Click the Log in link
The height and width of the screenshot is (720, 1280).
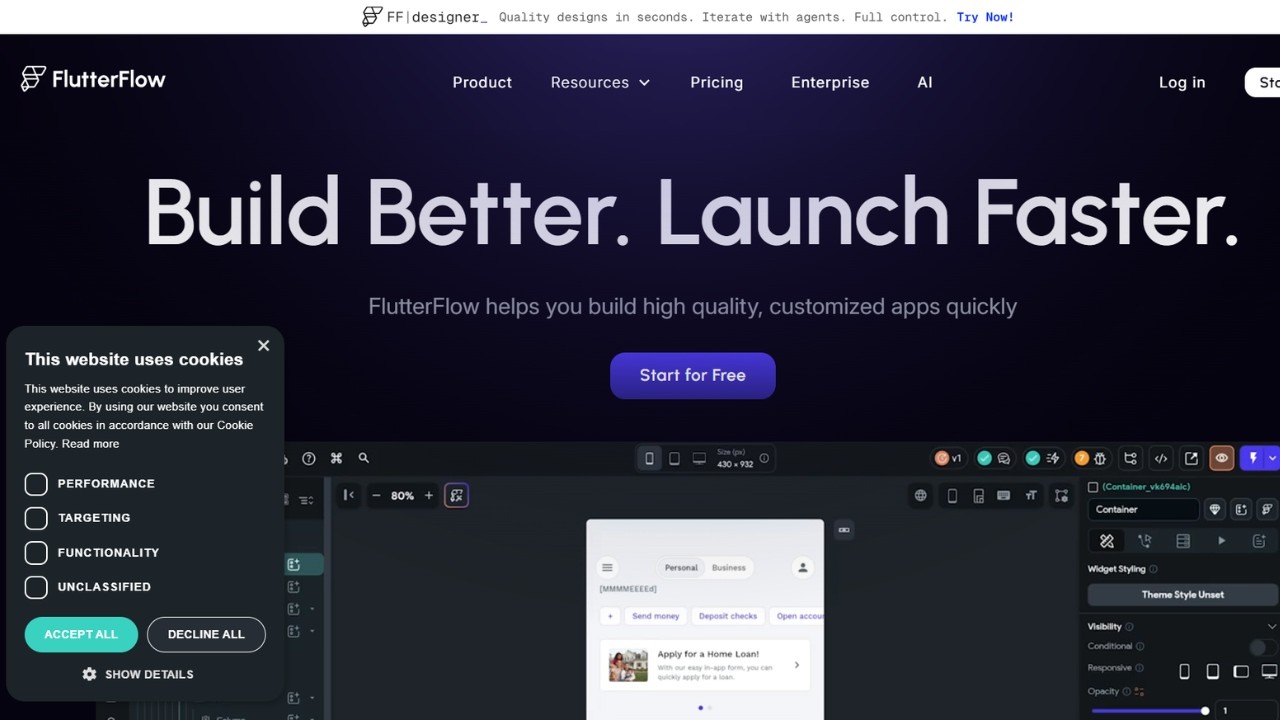point(1182,82)
